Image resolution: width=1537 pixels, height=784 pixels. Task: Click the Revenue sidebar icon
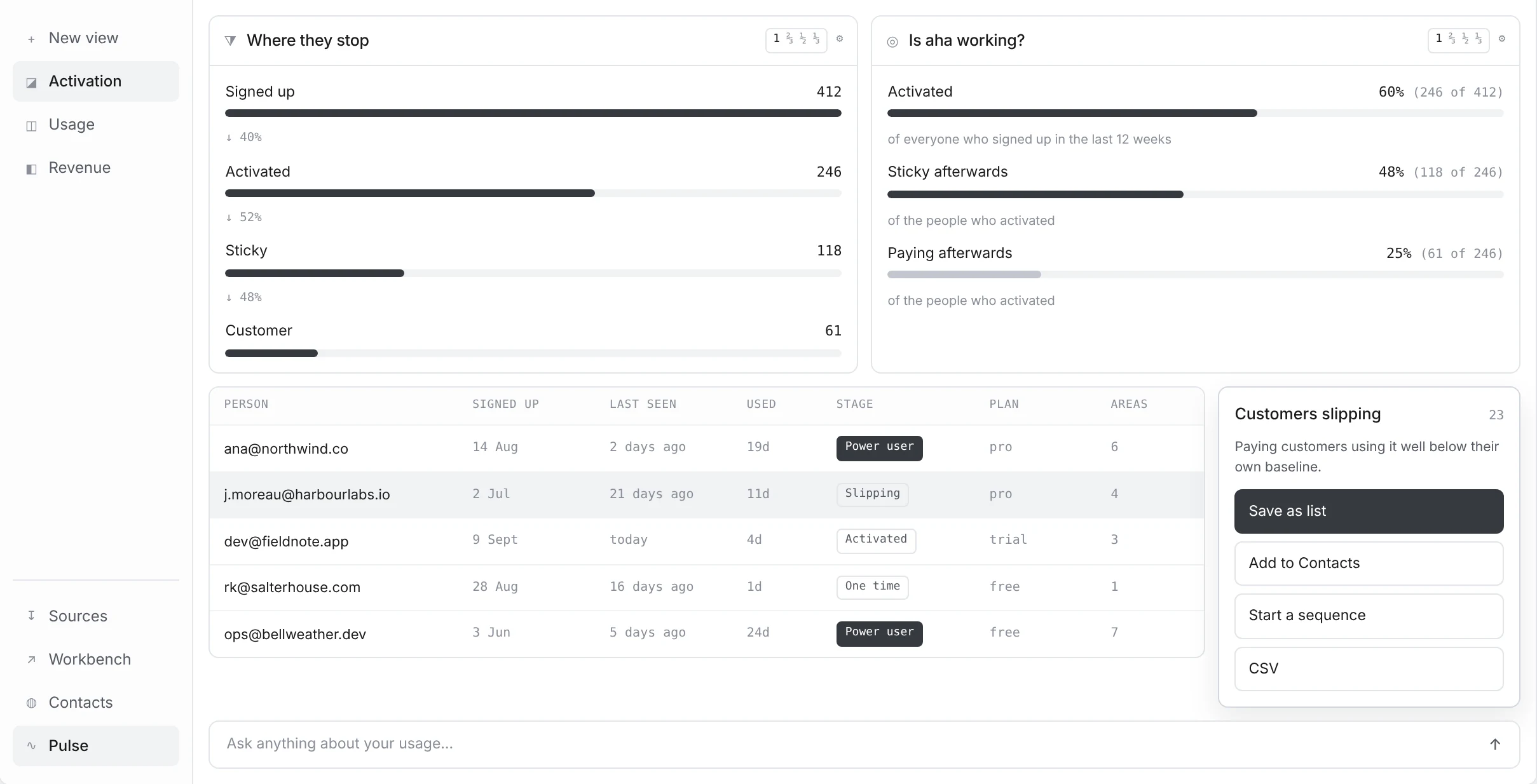pyautogui.click(x=31, y=169)
